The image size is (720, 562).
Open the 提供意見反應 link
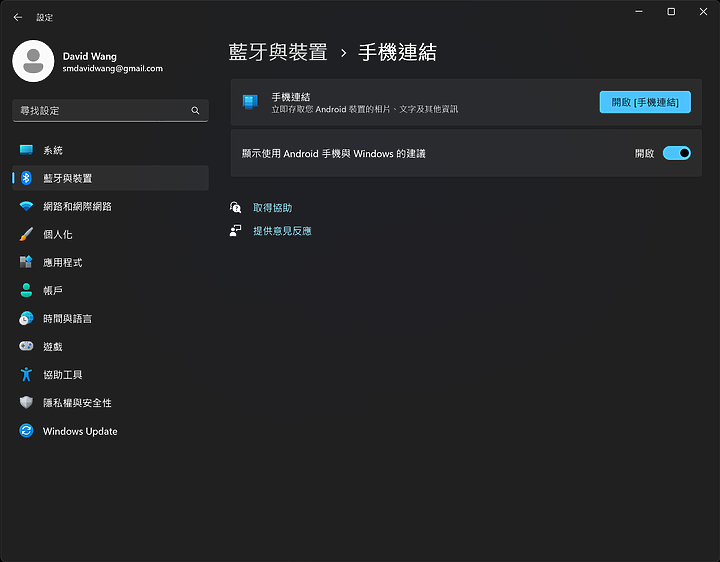(282, 230)
